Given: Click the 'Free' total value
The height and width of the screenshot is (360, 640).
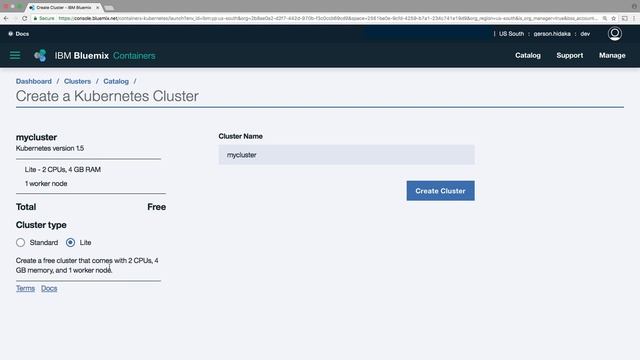Looking at the screenshot, I should pyautogui.click(x=156, y=207).
